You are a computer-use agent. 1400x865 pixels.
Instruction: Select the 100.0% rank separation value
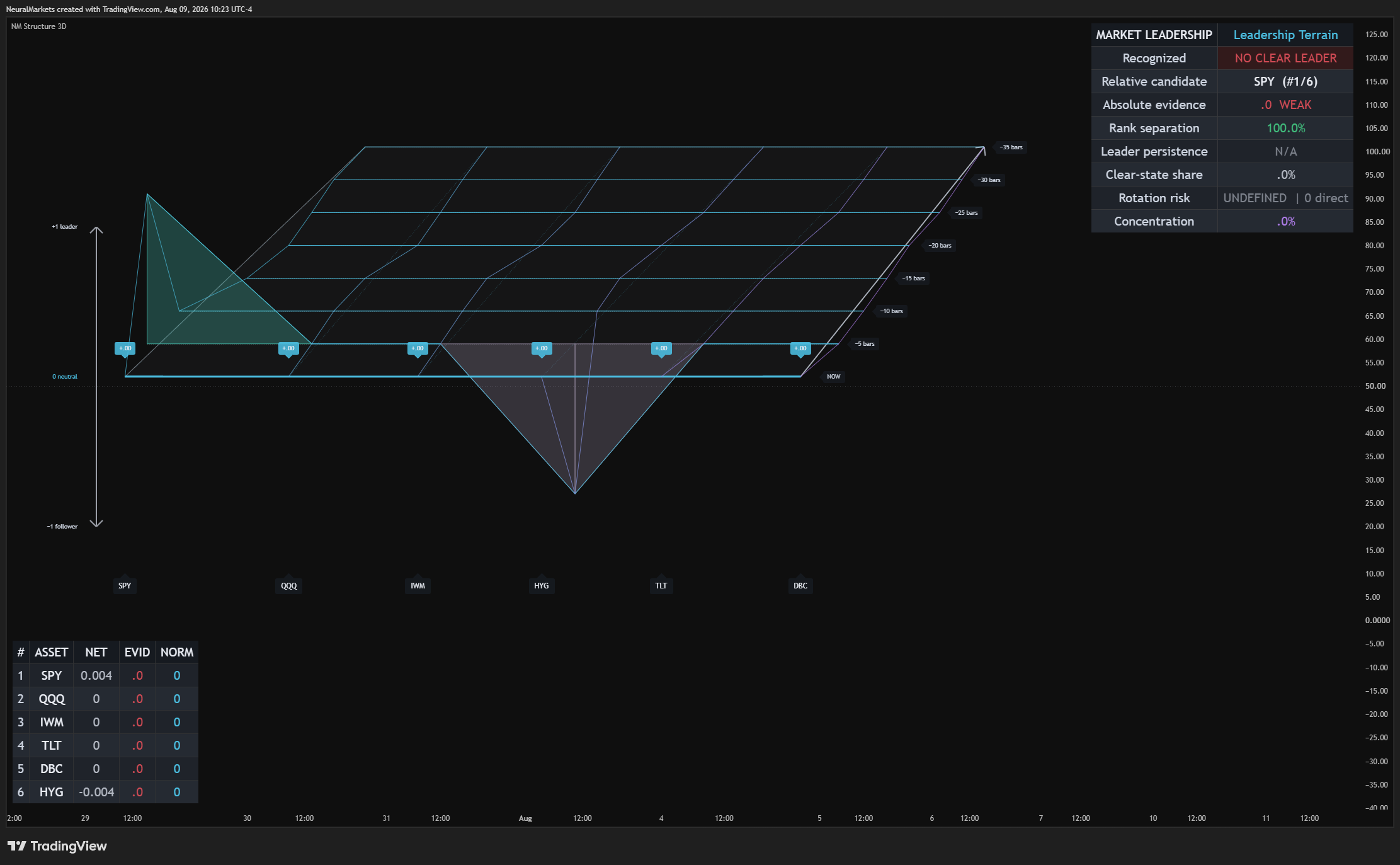[x=1285, y=128]
